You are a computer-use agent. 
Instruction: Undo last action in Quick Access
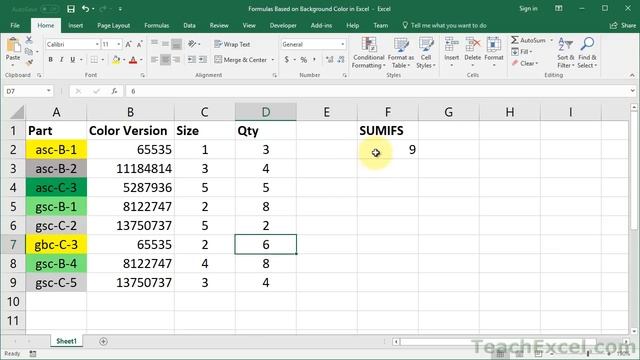click(85, 9)
